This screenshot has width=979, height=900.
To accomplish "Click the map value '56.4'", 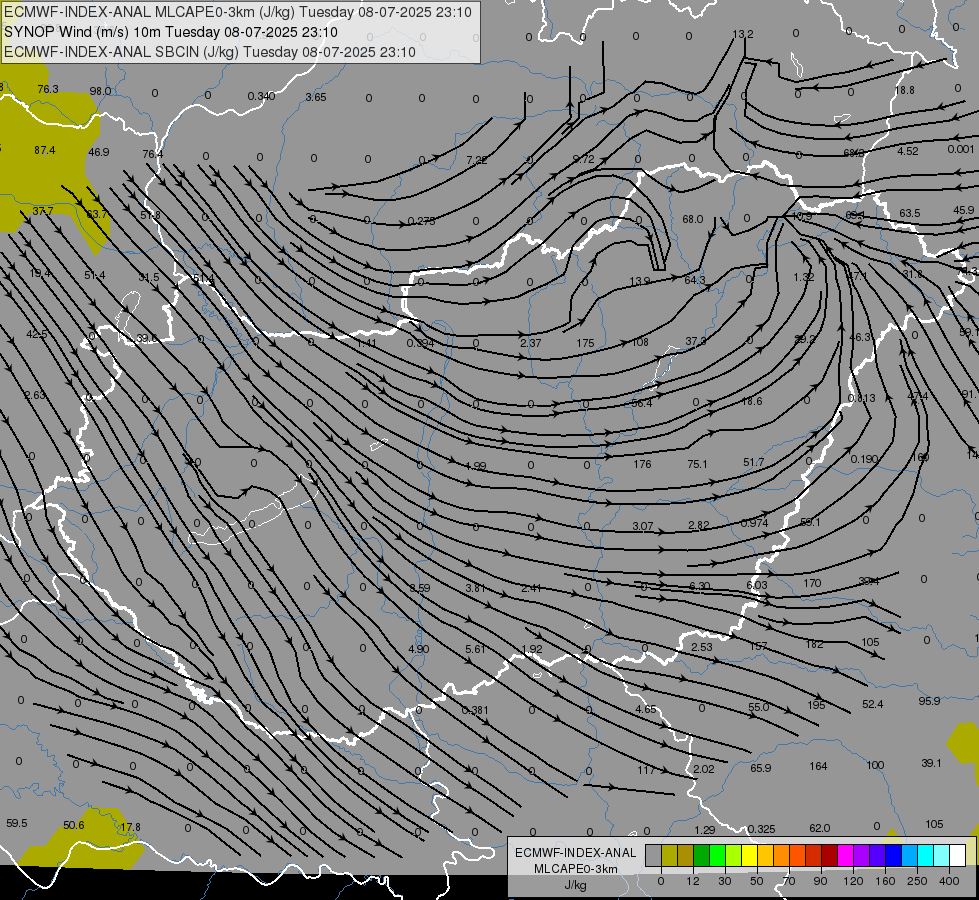I will (x=642, y=403).
